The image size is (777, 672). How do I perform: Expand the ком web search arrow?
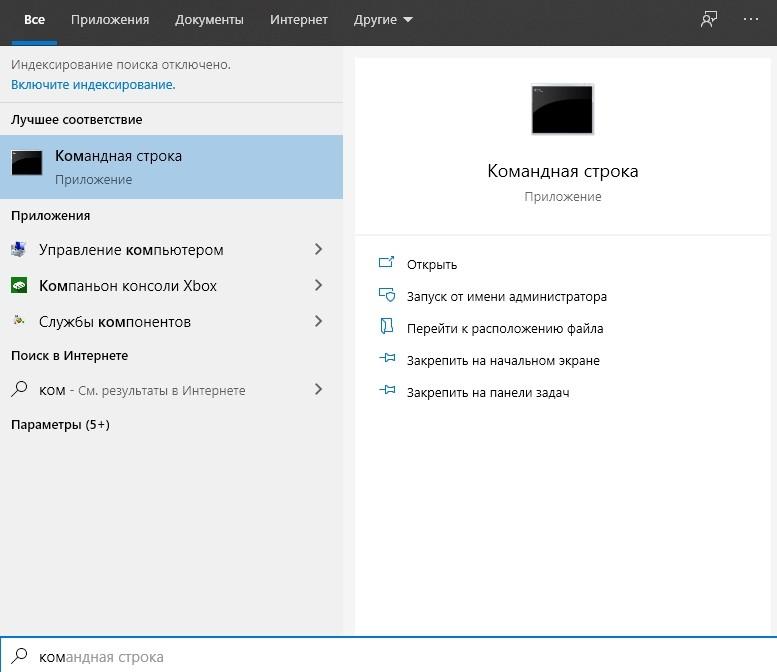(x=318, y=390)
